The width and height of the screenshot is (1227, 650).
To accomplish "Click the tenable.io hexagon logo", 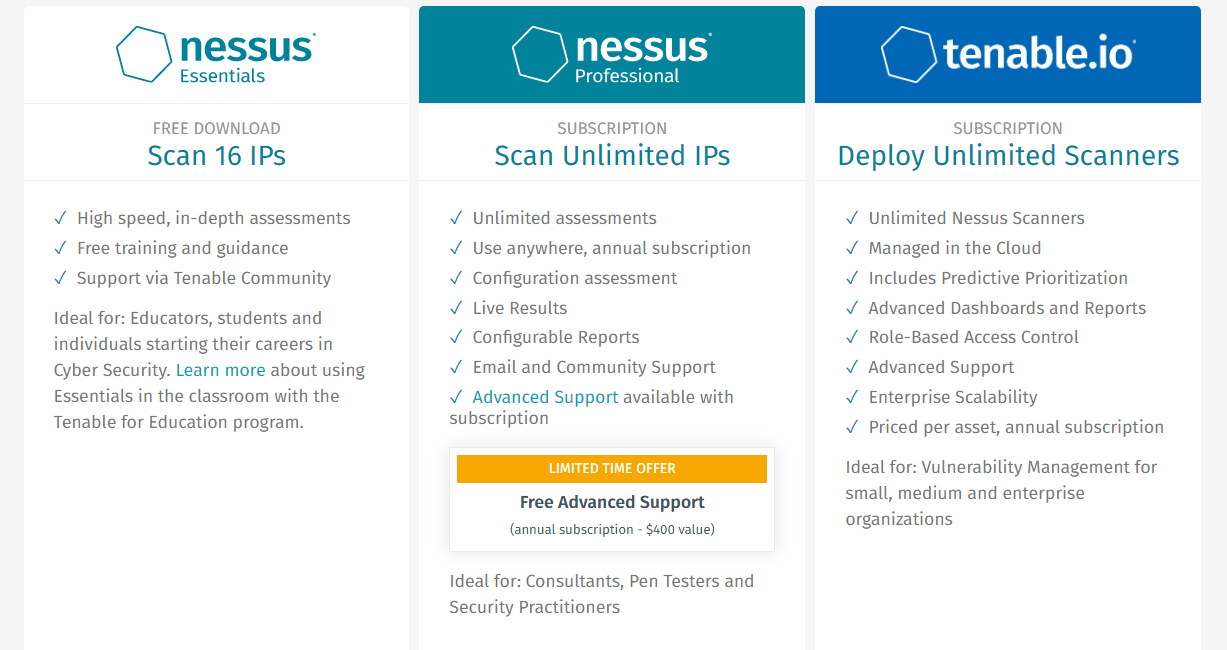I will (x=908, y=54).
